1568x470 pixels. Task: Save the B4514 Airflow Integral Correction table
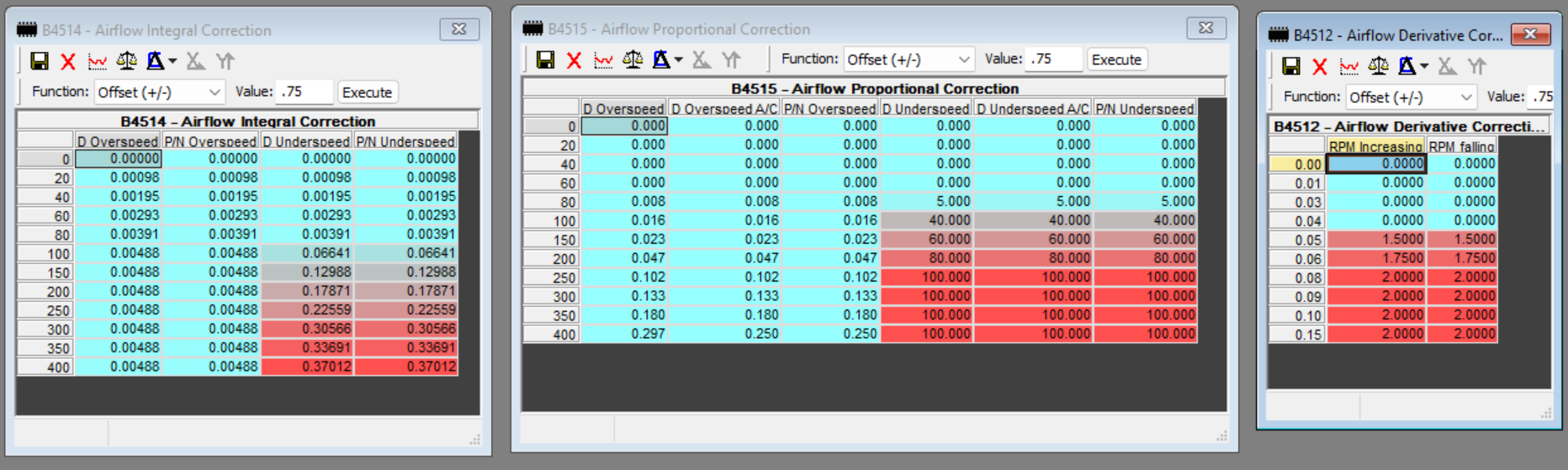40,61
